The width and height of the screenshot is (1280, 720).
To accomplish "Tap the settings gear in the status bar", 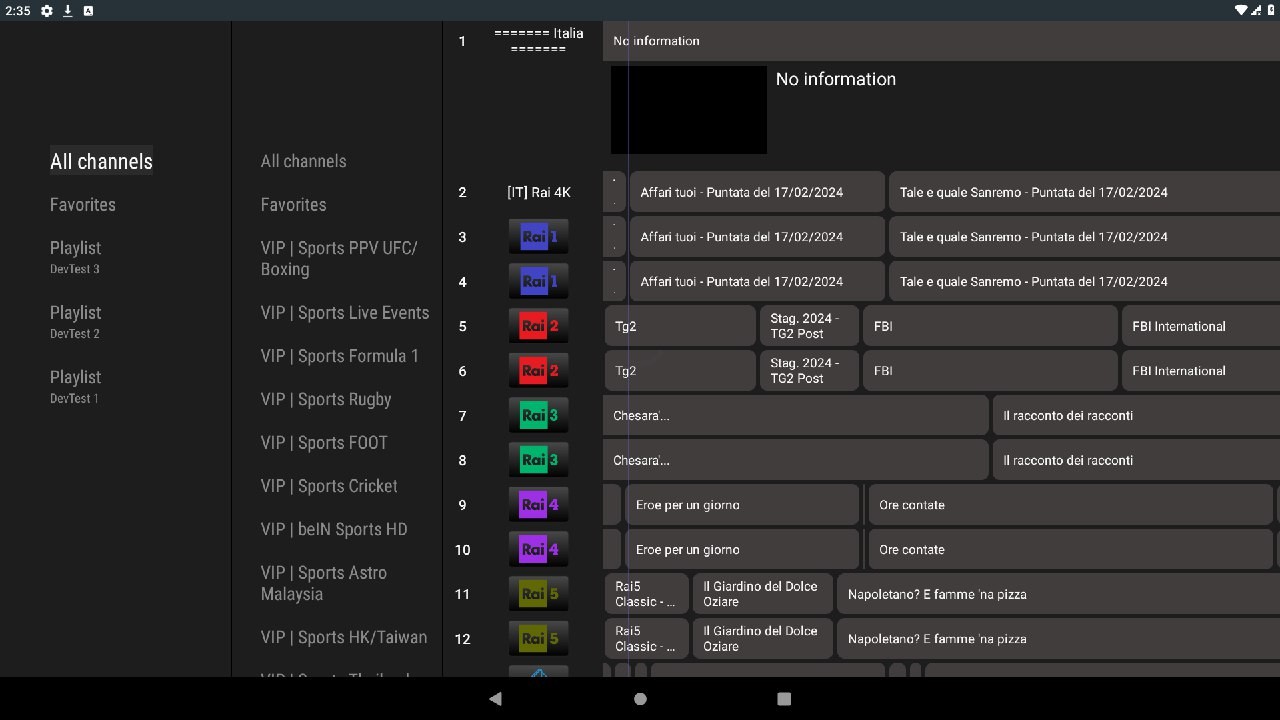I will coord(46,10).
